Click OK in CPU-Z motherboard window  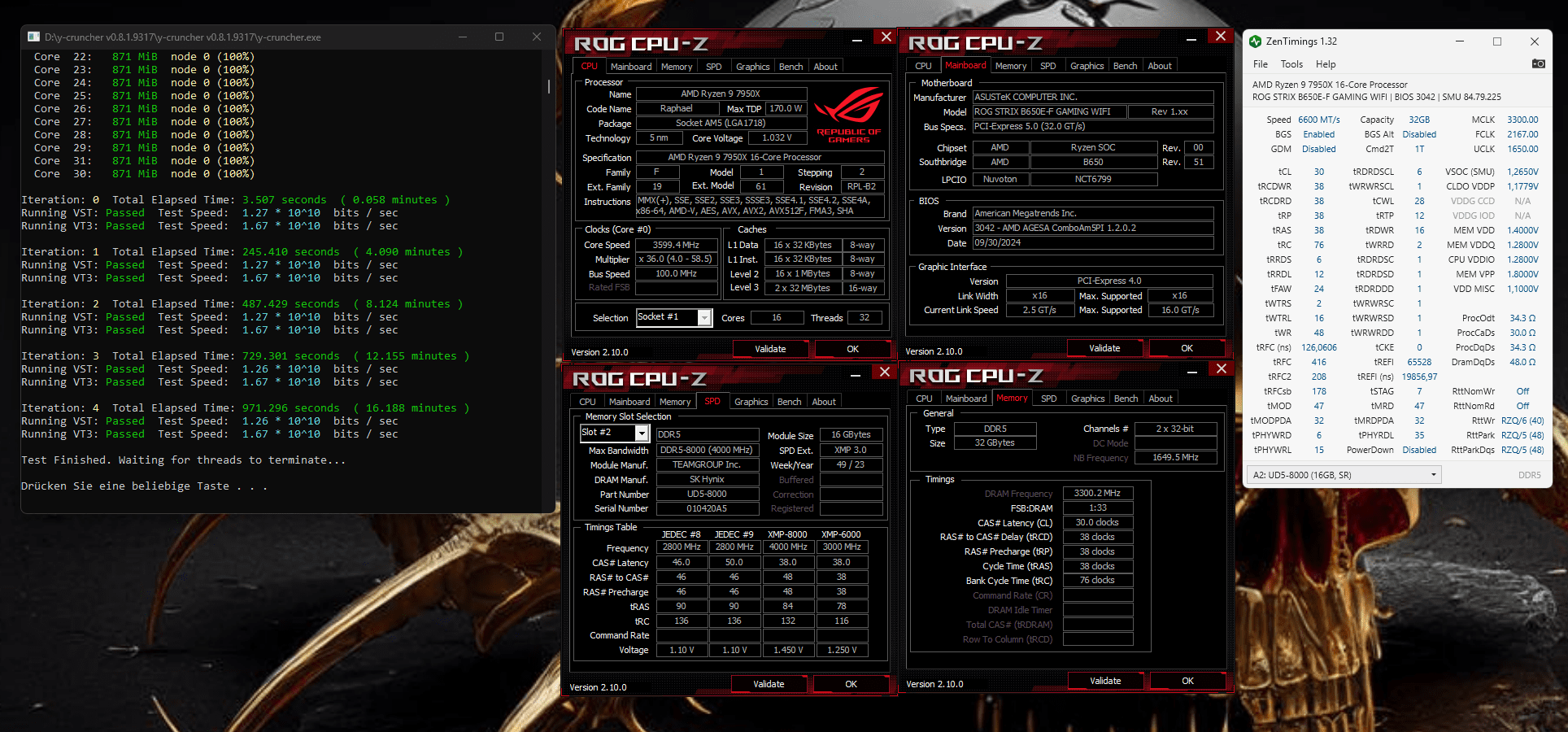1187,348
